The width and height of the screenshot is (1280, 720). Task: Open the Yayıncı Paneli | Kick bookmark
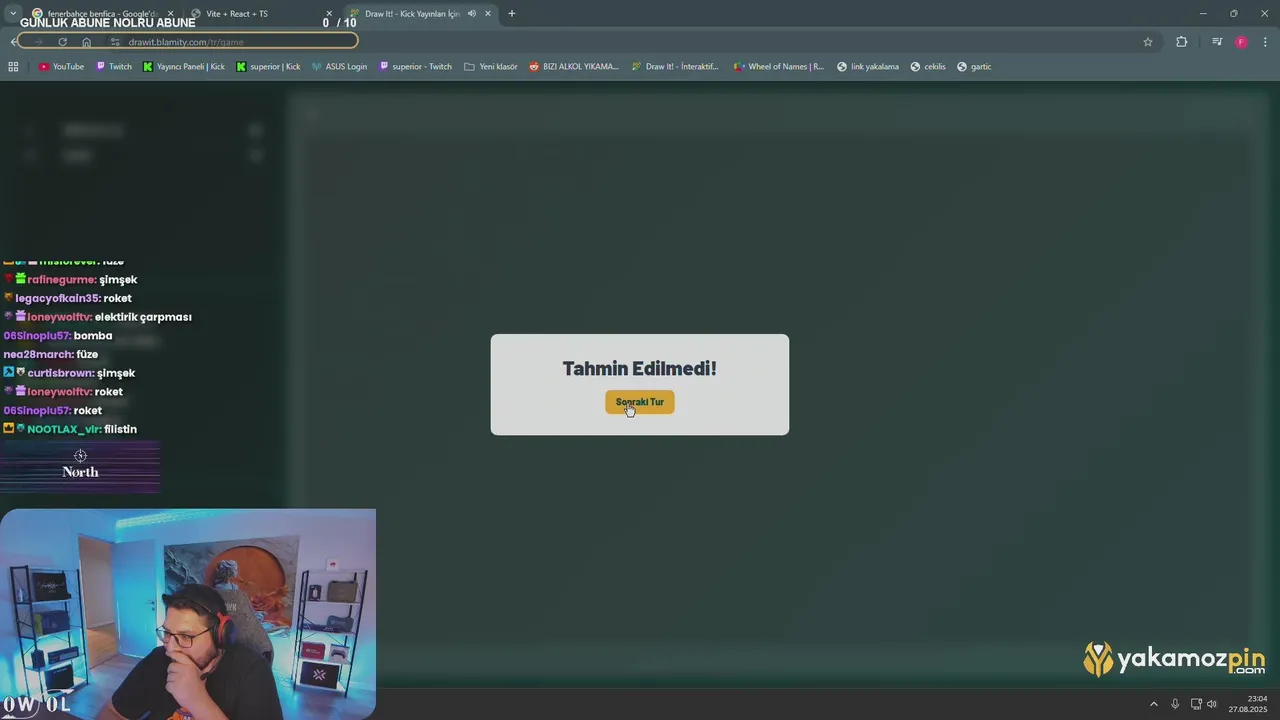[x=184, y=67]
